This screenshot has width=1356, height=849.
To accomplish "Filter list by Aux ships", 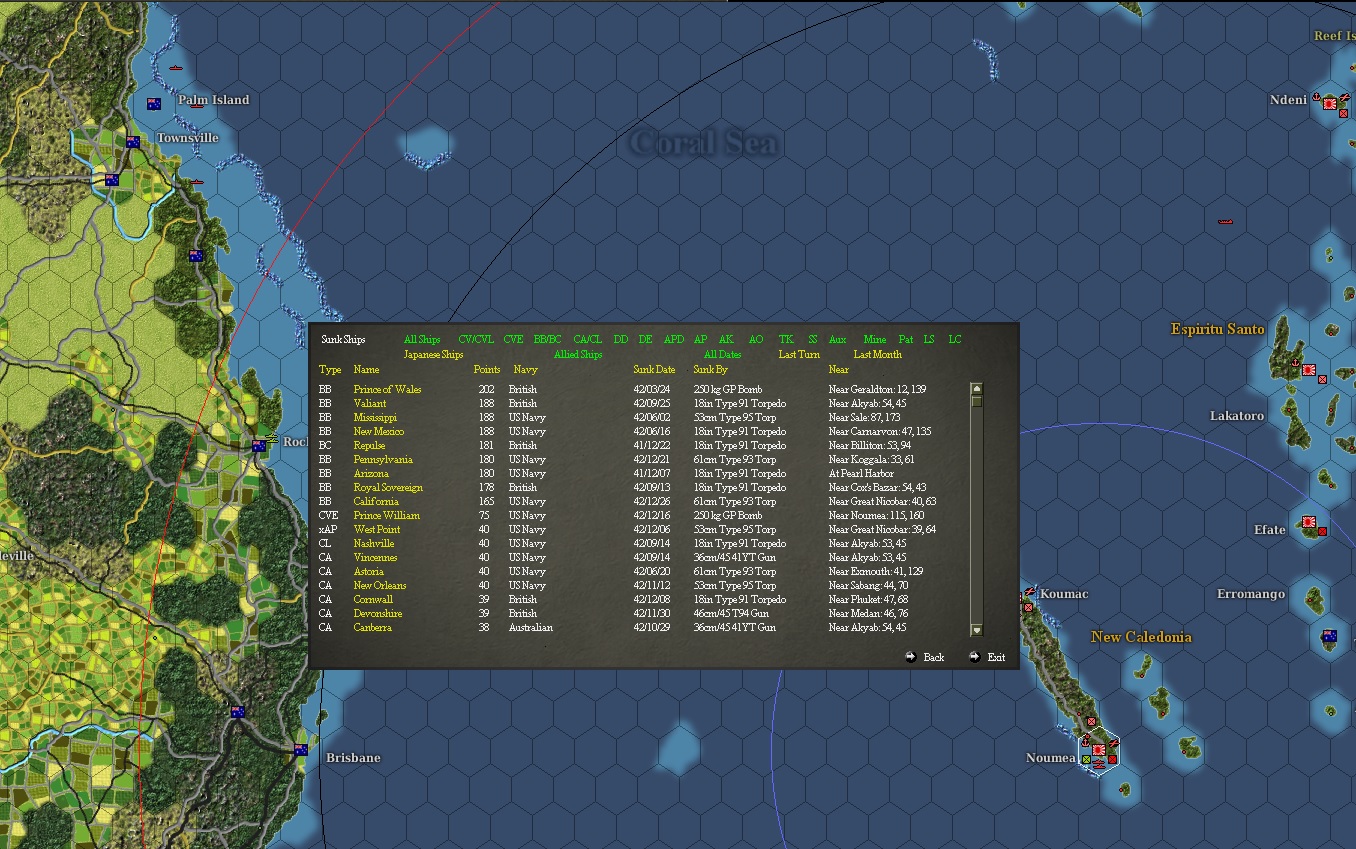I will tap(837, 339).
